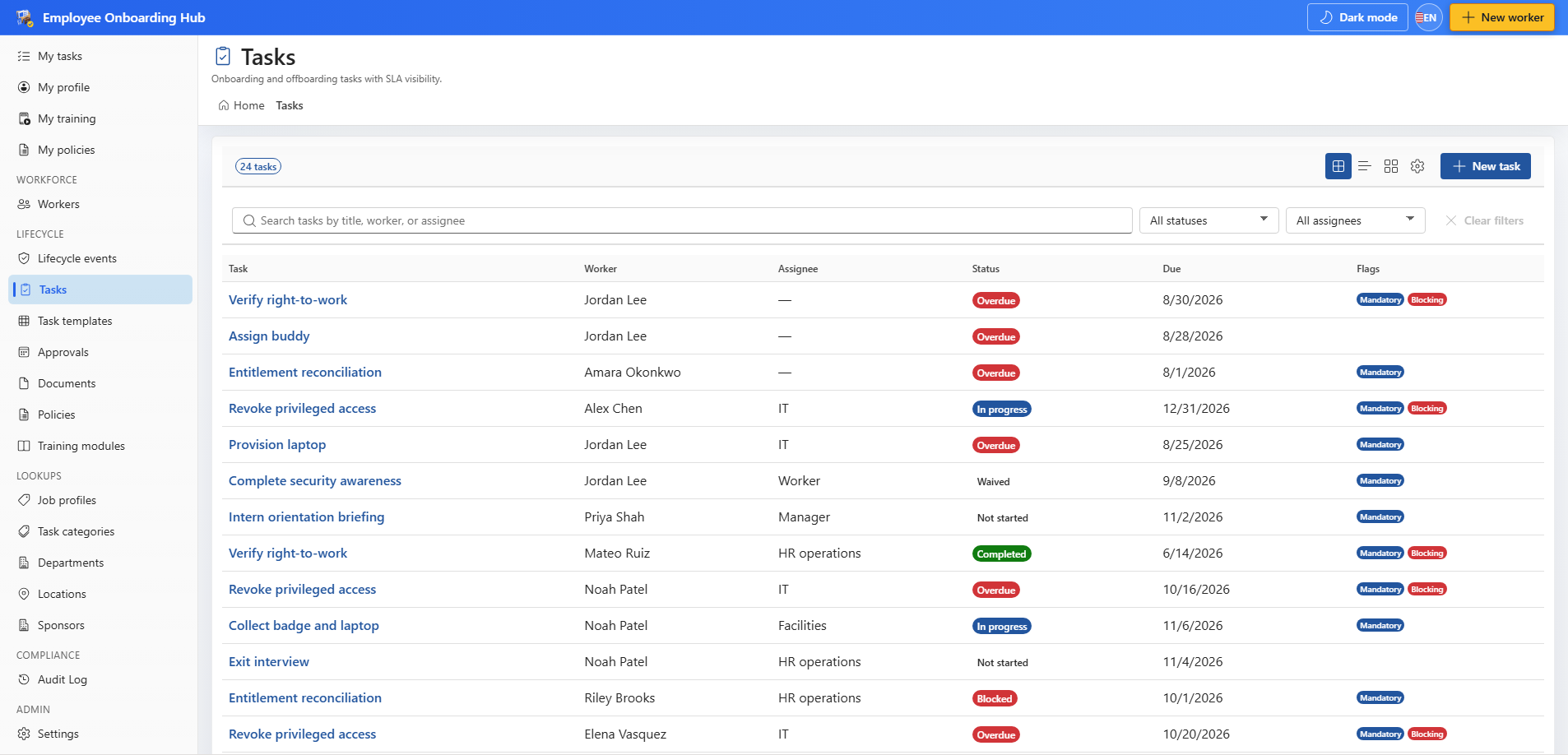
Task: Open the Provision laptop task
Action: [277, 445]
